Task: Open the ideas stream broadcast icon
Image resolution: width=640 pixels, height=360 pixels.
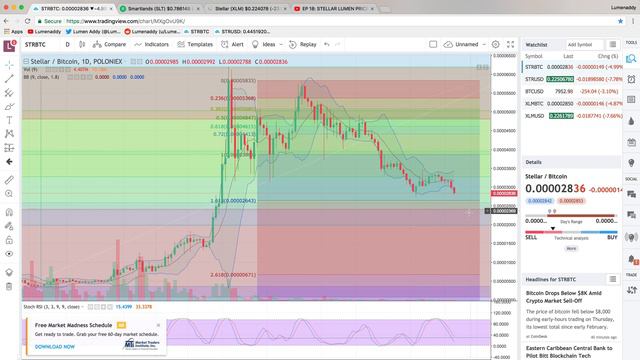Action: pos(631,237)
